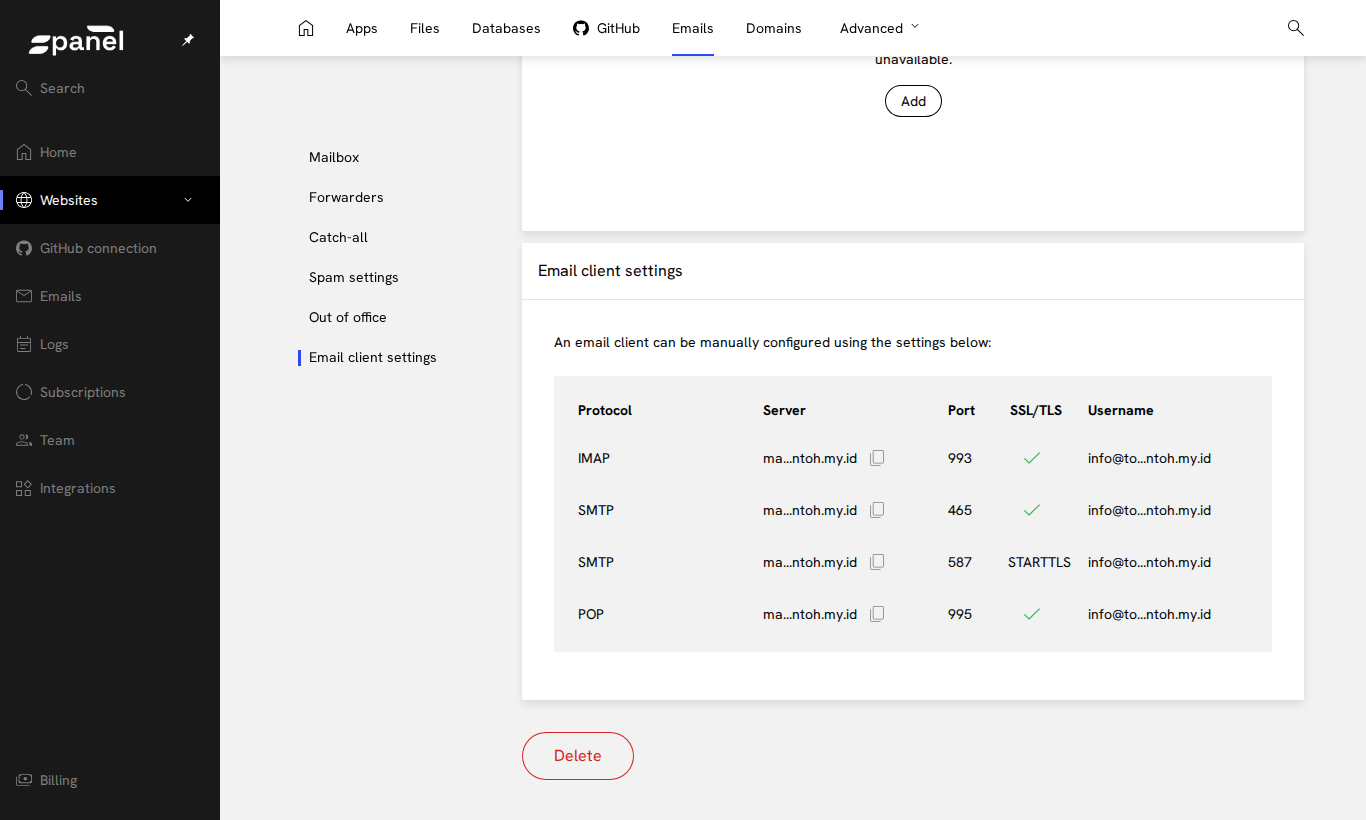Click the Billing icon in sidebar

coord(24,780)
